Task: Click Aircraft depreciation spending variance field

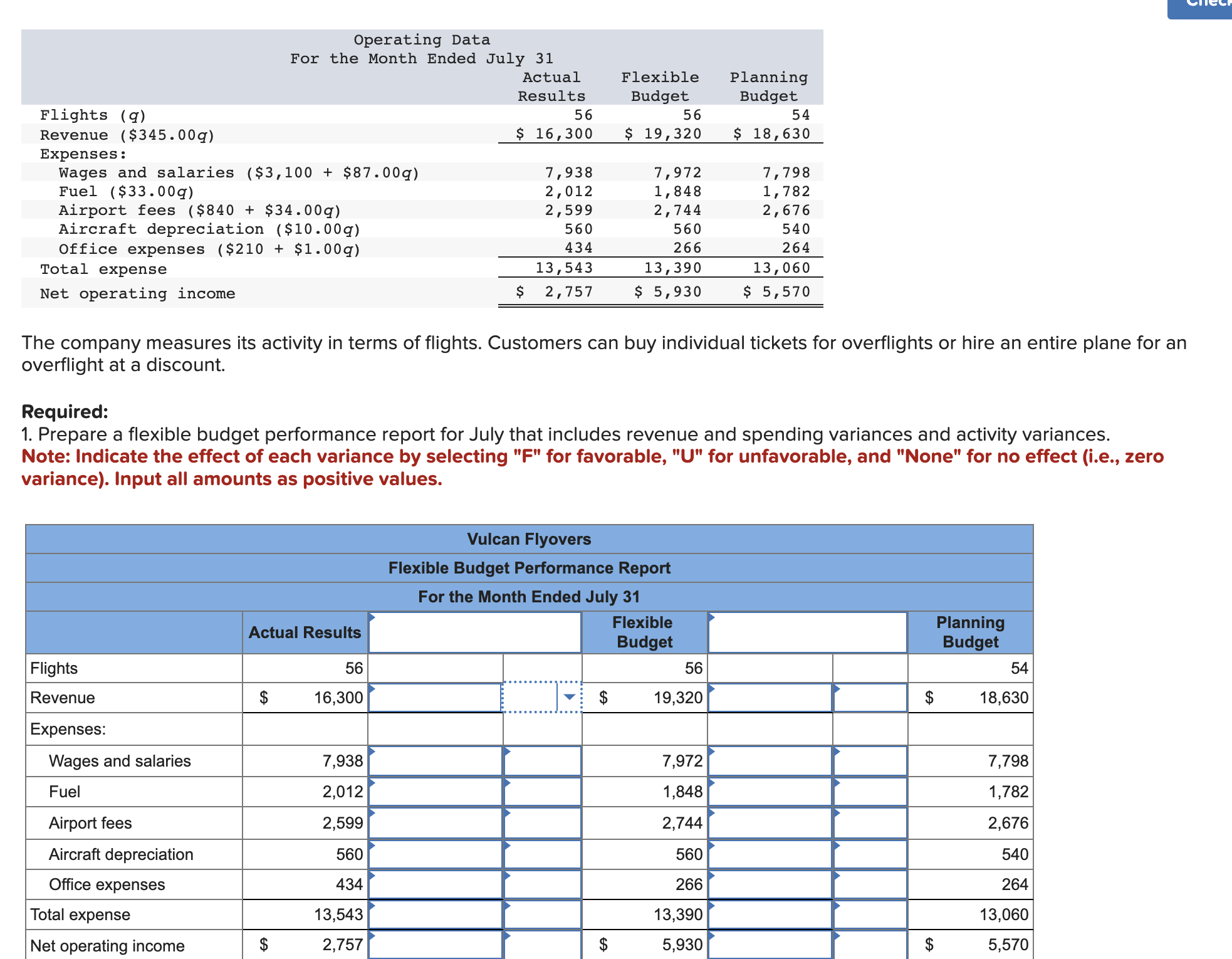Action: tap(435, 854)
